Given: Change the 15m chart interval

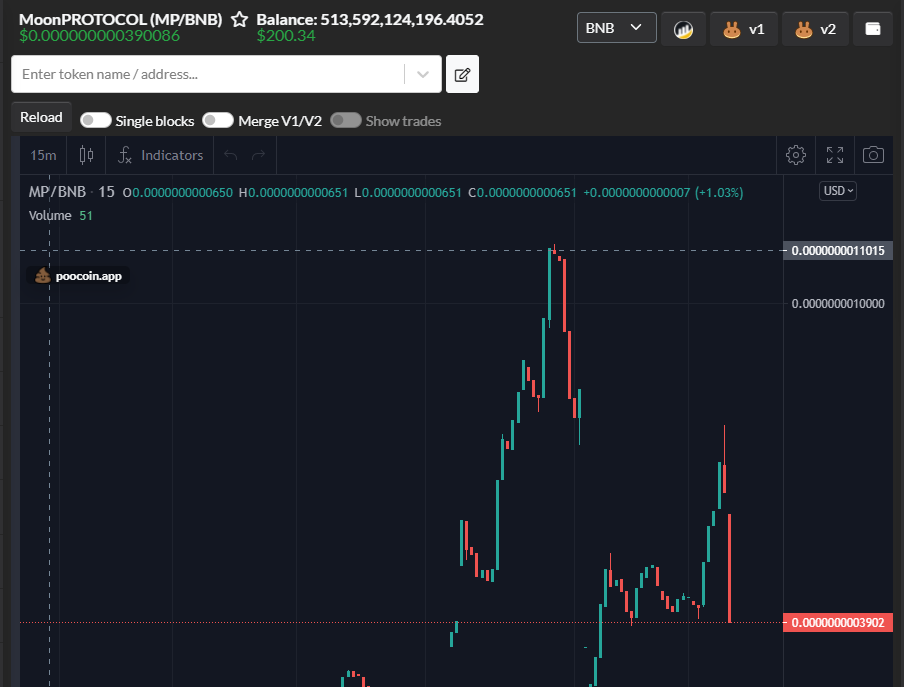Looking at the screenshot, I should pos(43,155).
